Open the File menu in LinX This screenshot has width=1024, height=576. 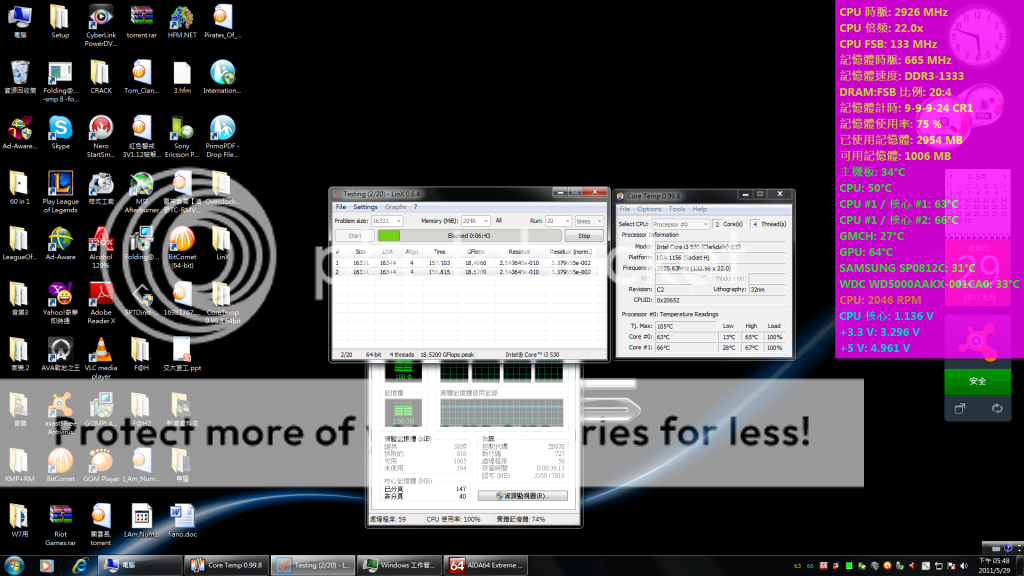point(341,207)
